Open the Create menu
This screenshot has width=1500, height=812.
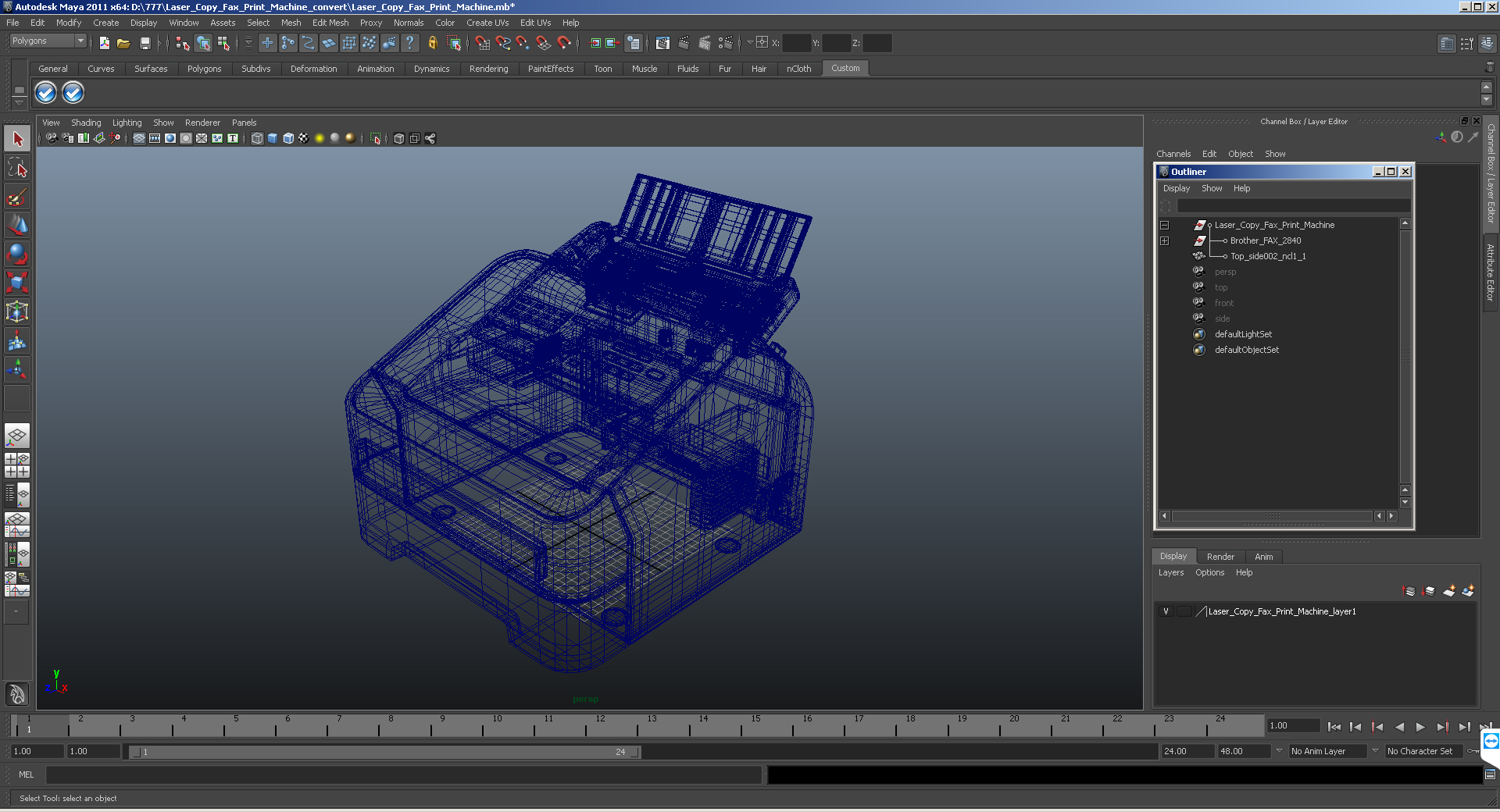click(105, 23)
